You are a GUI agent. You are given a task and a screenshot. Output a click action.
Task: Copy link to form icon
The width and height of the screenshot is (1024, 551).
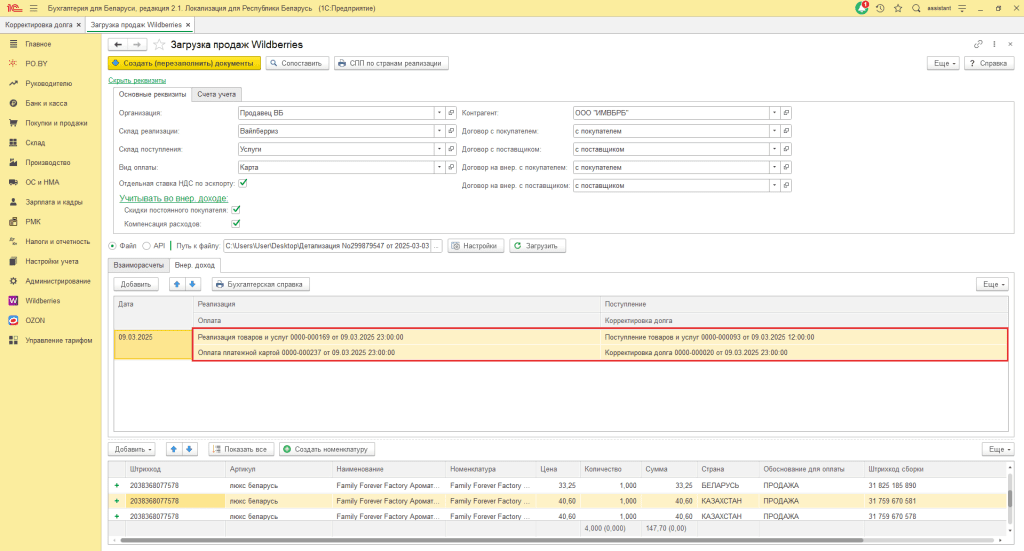[978, 44]
